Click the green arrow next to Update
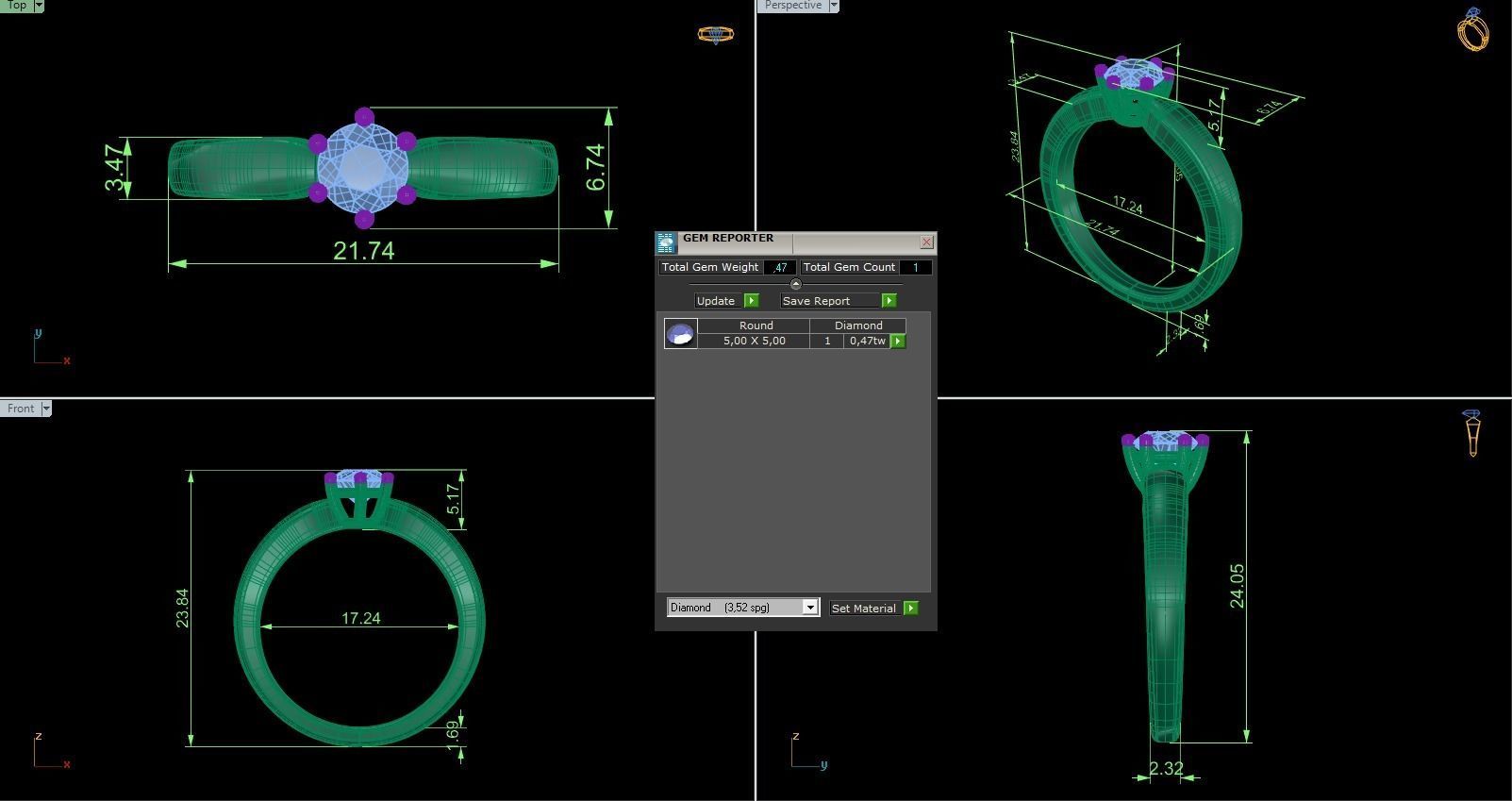This screenshot has width=1512, height=801. (x=752, y=301)
